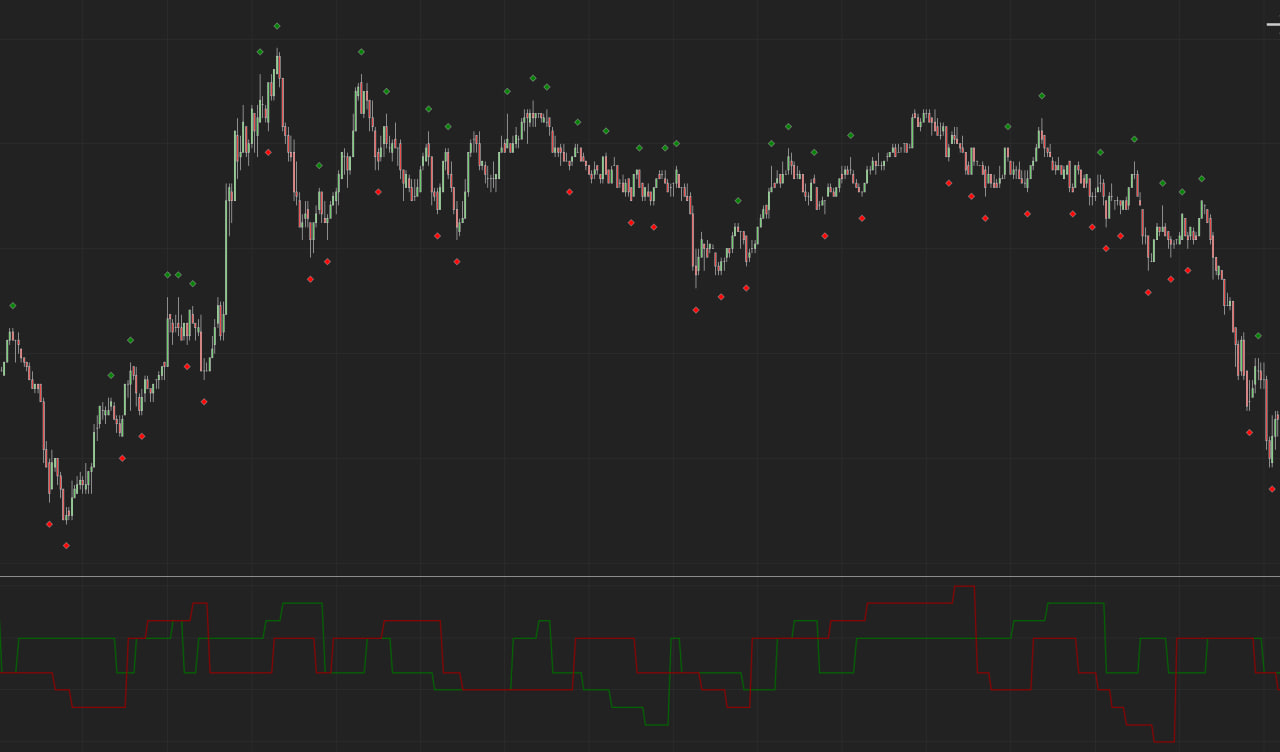Click the highest green diamond above the chart peak
1280x752 pixels.
tap(277, 26)
